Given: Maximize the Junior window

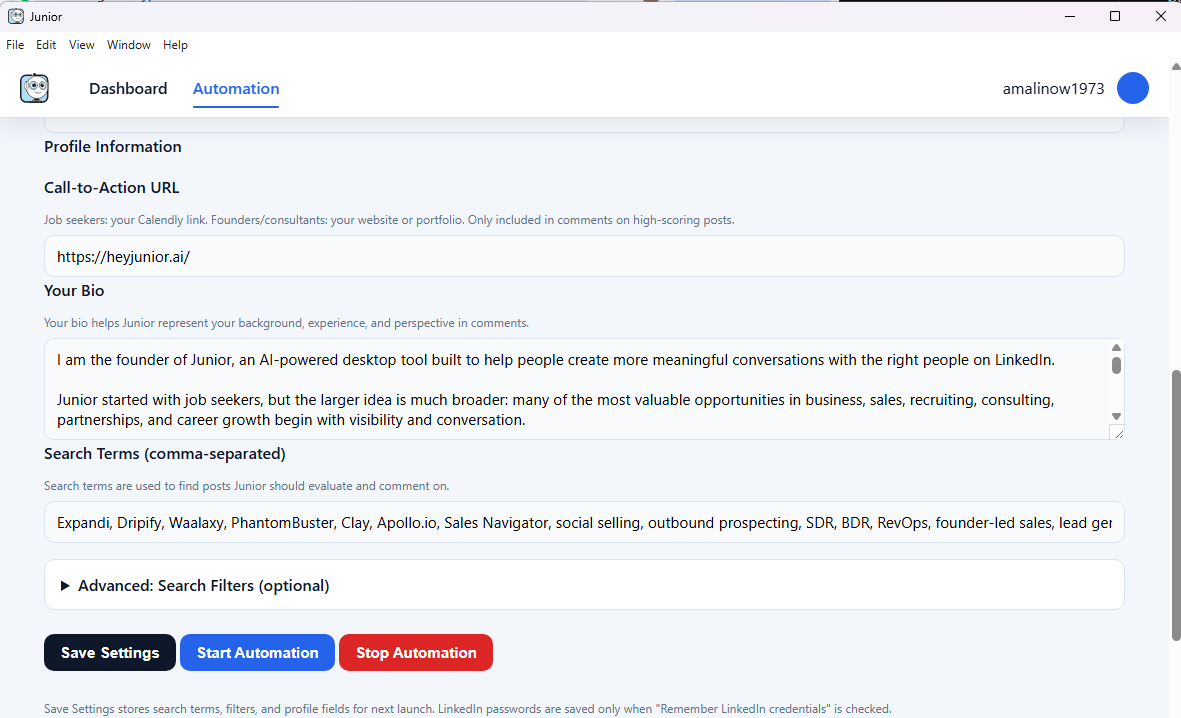Looking at the screenshot, I should point(1115,16).
